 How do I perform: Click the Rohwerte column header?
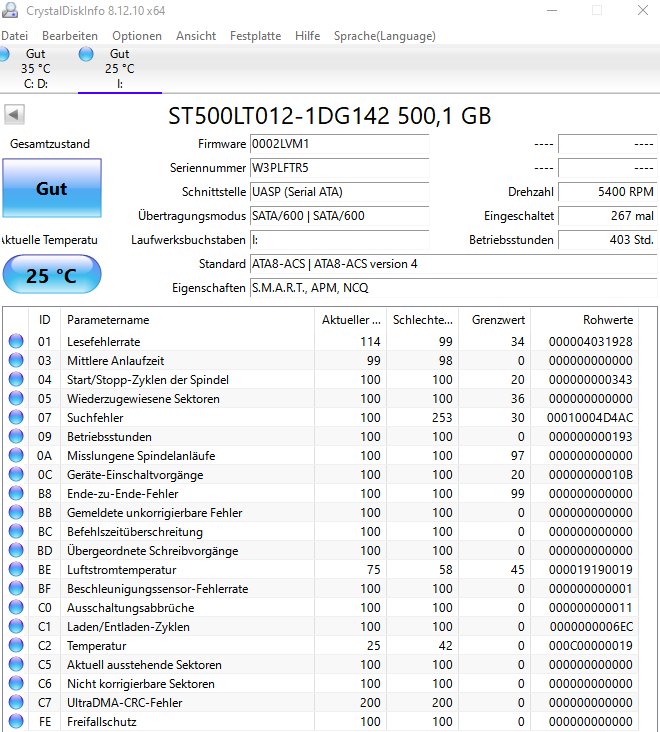[585, 320]
